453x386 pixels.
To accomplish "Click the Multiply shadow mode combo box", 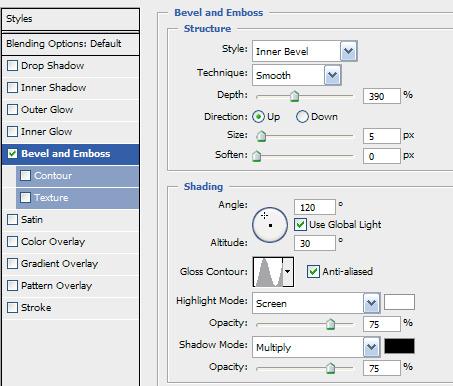I will pyautogui.click(x=316, y=347).
